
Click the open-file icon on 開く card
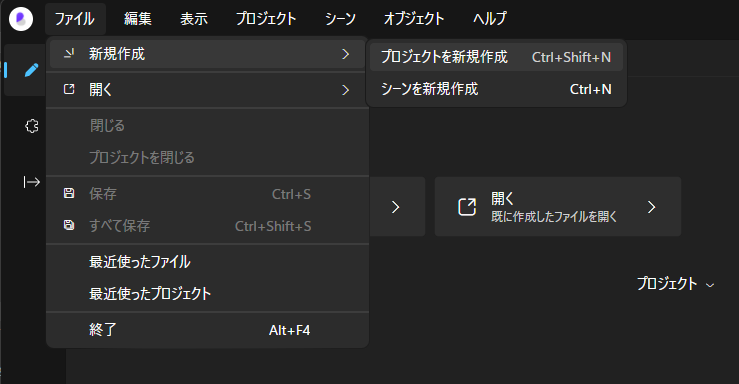[x=467, y=207]
